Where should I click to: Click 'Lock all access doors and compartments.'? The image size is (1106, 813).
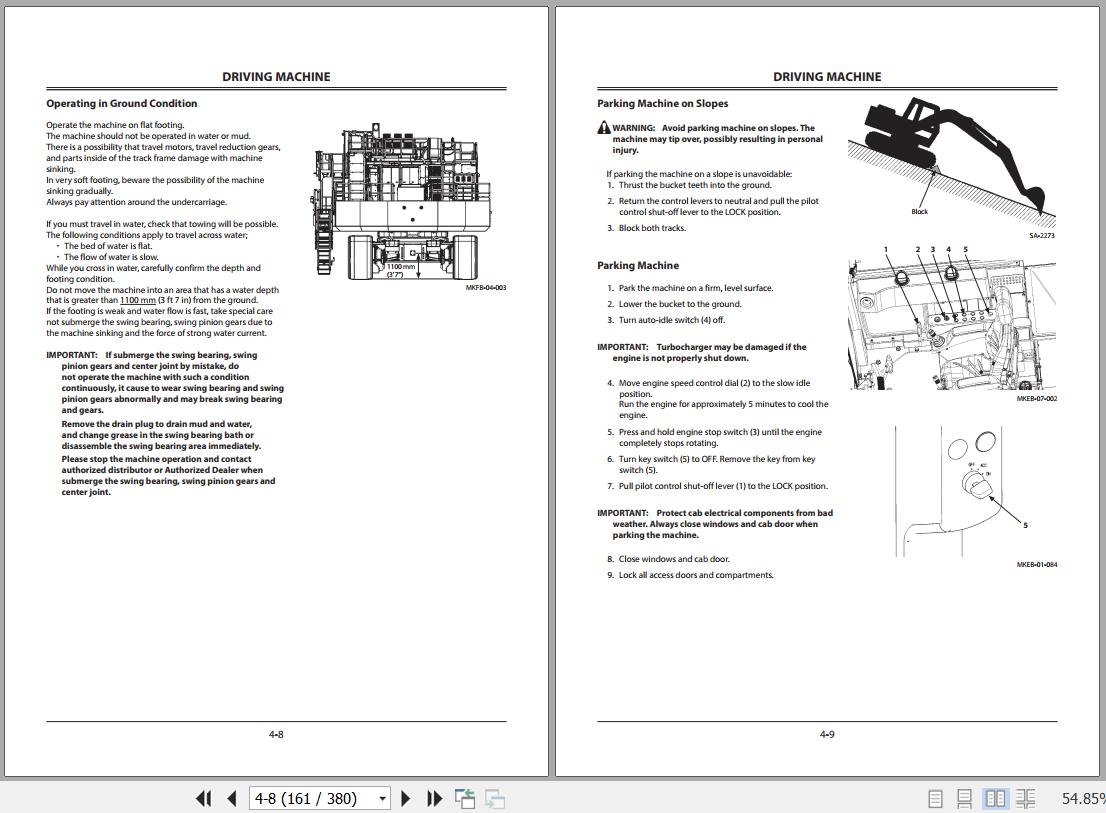point(695,575)
